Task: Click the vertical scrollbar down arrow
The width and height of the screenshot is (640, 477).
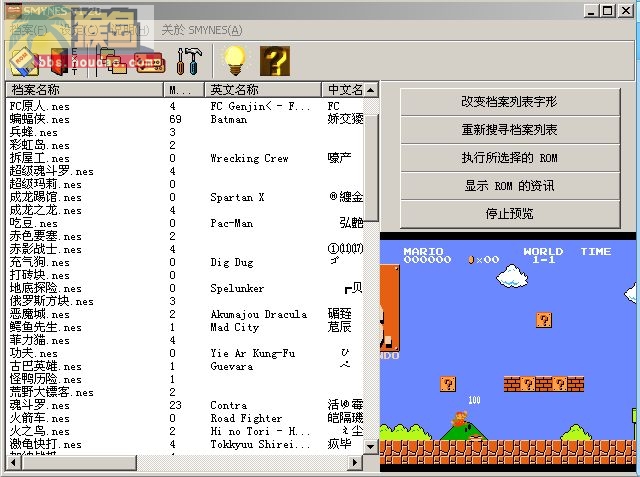Action: [371, 446]
